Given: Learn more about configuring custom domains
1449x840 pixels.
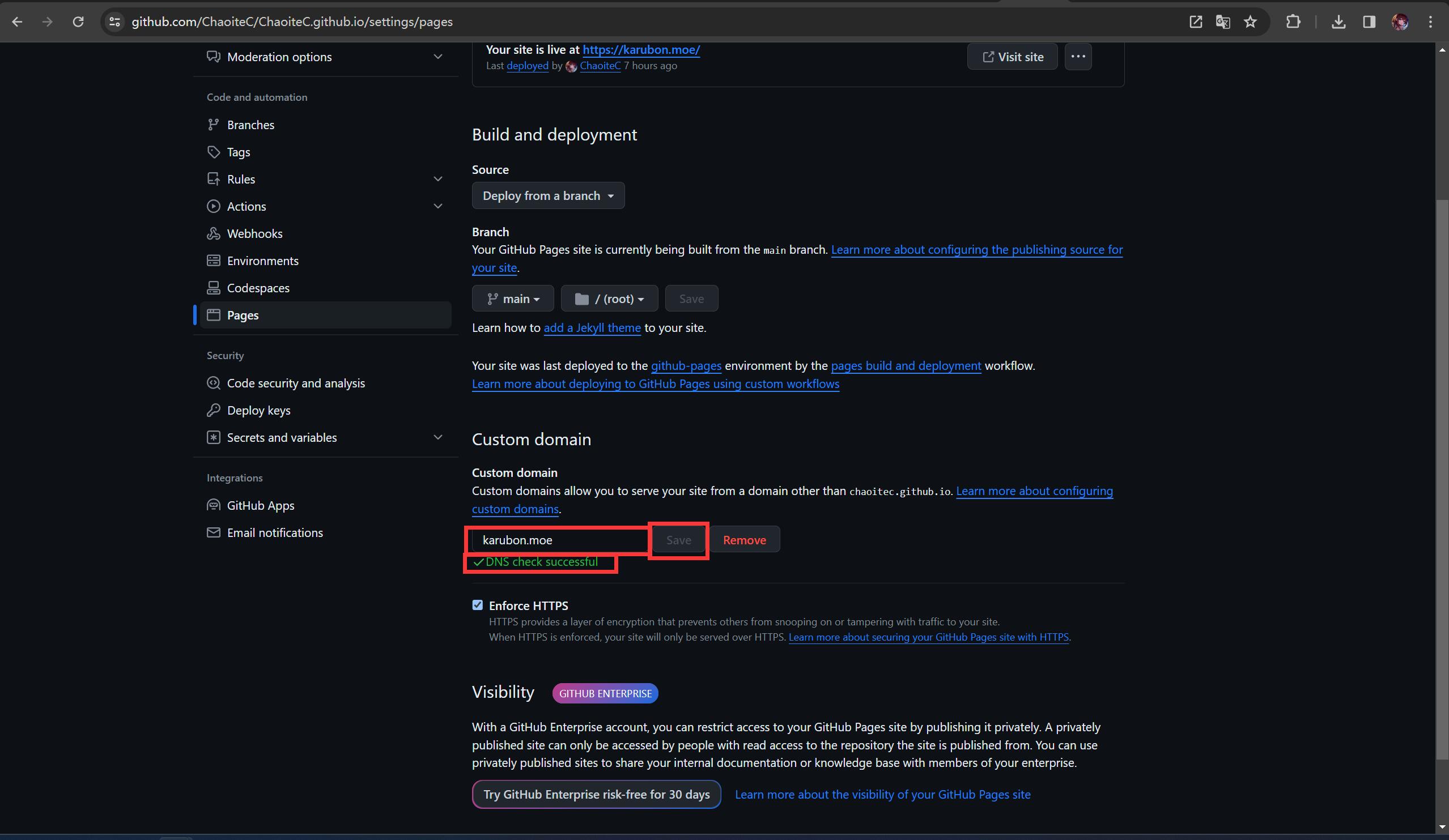Looking at the screenshot, I should pyautogui.click(x=1034, y=491).
